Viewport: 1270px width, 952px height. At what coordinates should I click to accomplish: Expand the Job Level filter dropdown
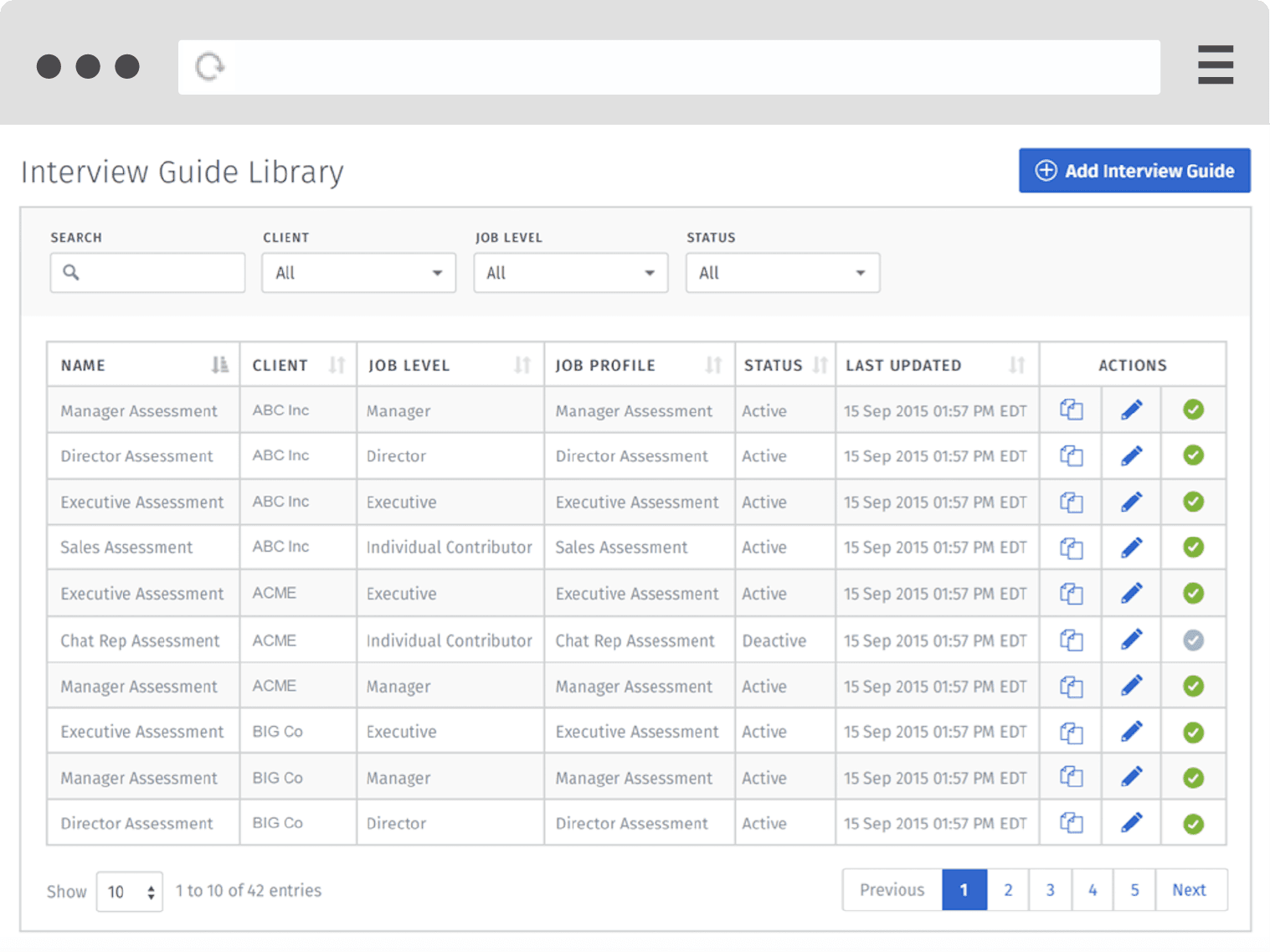point(570,273)
